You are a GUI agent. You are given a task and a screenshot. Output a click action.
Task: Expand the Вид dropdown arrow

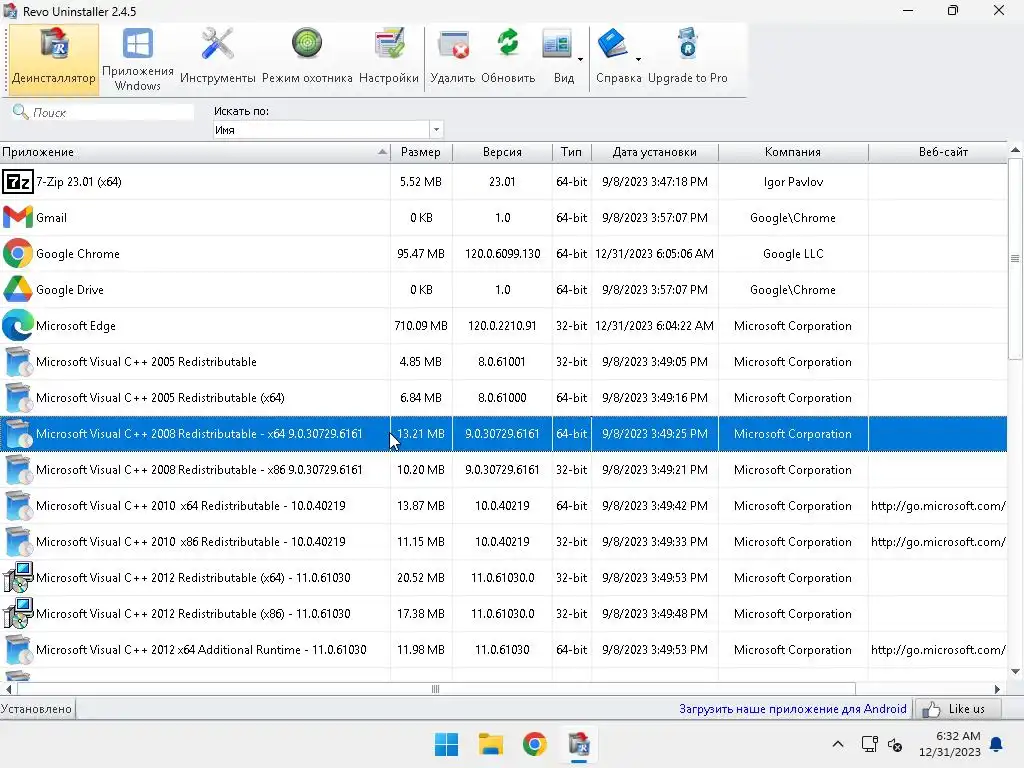[580, 59]
